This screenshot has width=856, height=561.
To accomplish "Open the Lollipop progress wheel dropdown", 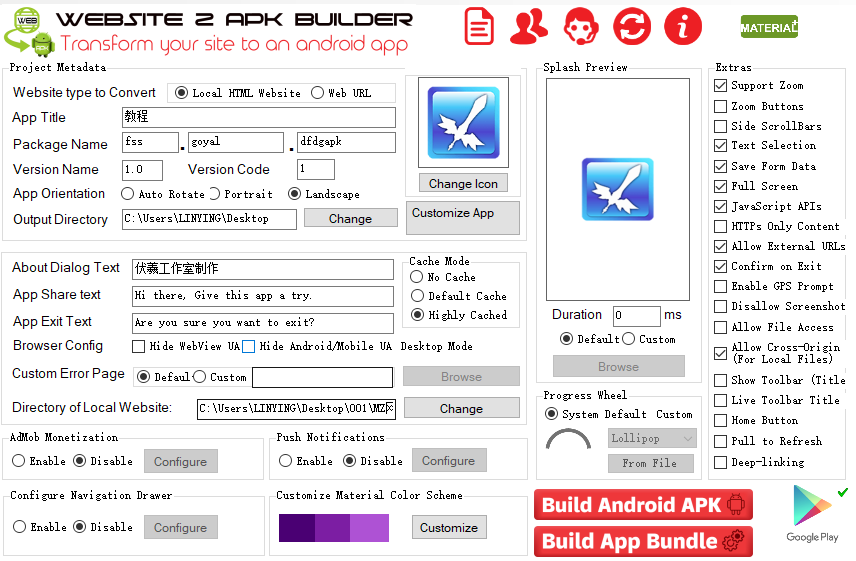I will coord(652,438).
